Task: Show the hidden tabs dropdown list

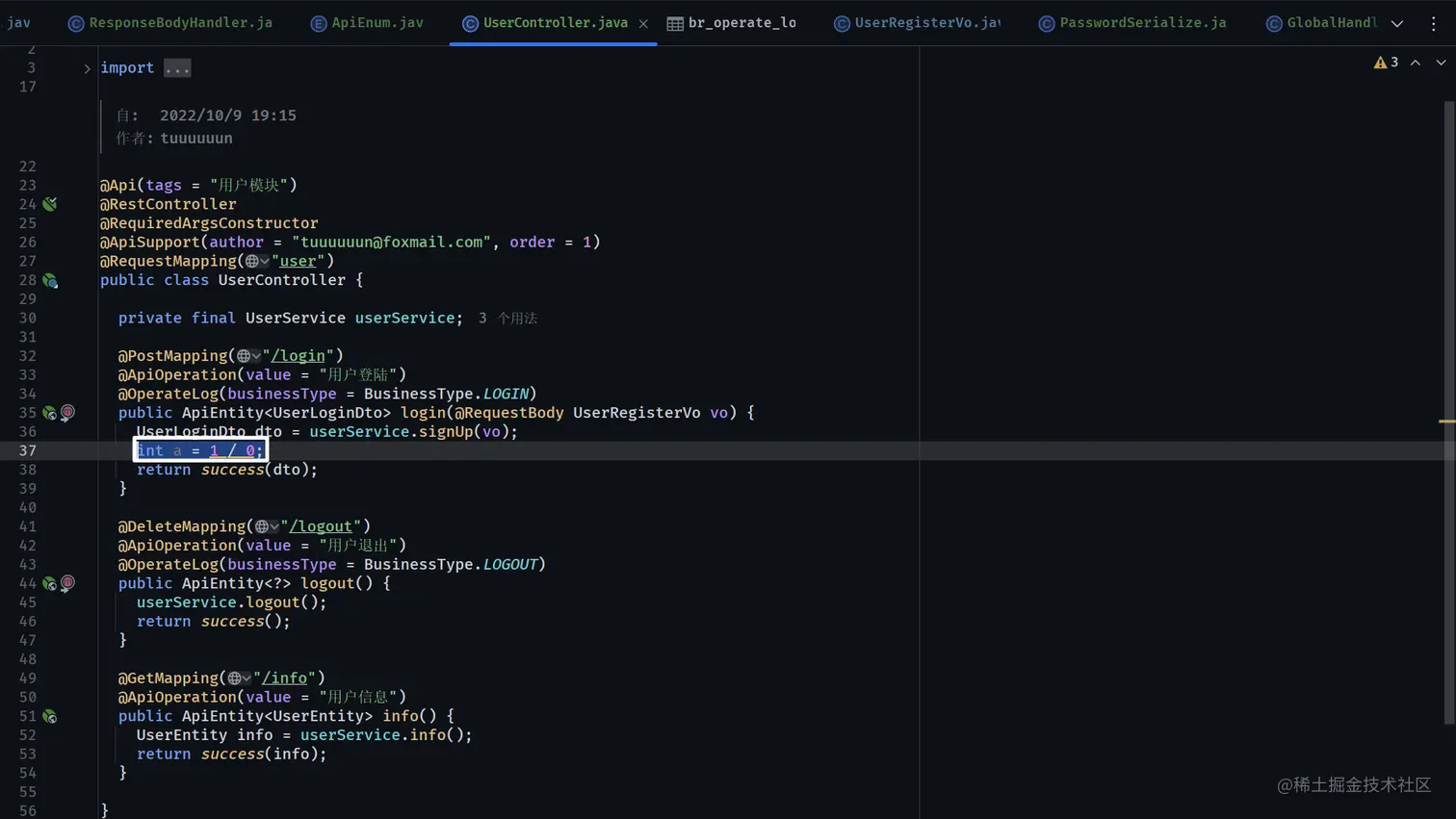Action: 1397,23
